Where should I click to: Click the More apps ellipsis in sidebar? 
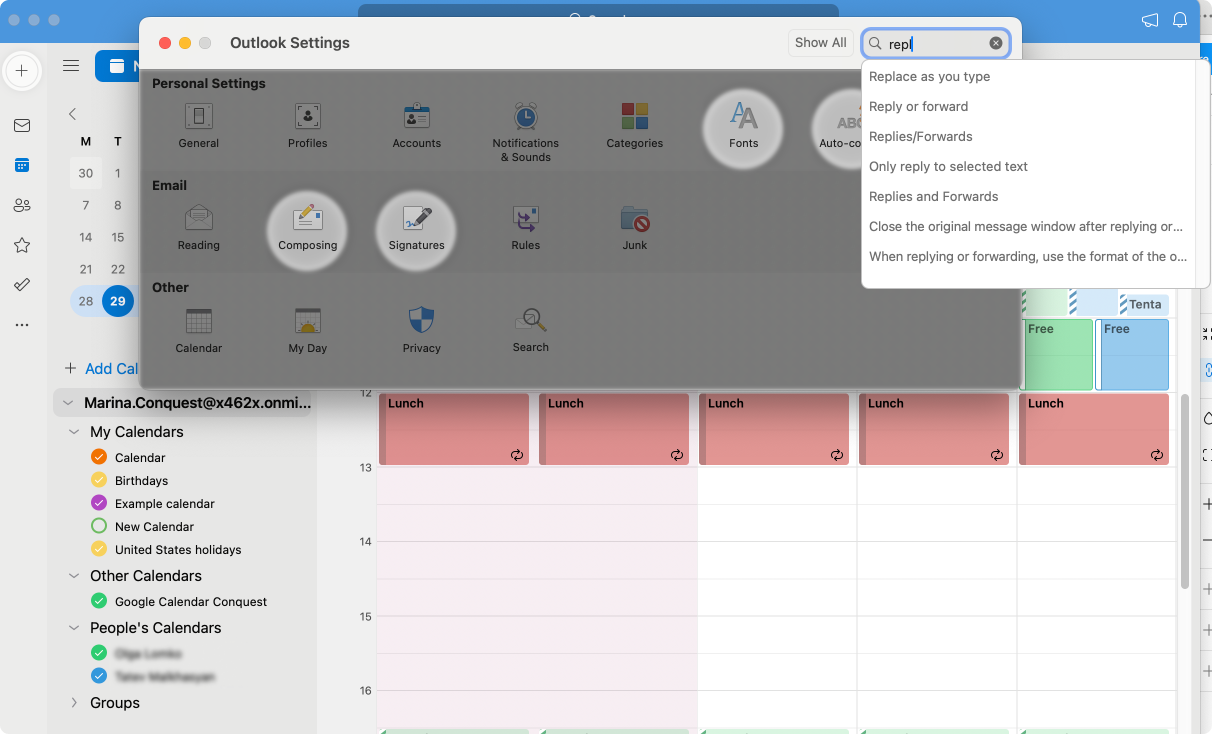[22, 325]
